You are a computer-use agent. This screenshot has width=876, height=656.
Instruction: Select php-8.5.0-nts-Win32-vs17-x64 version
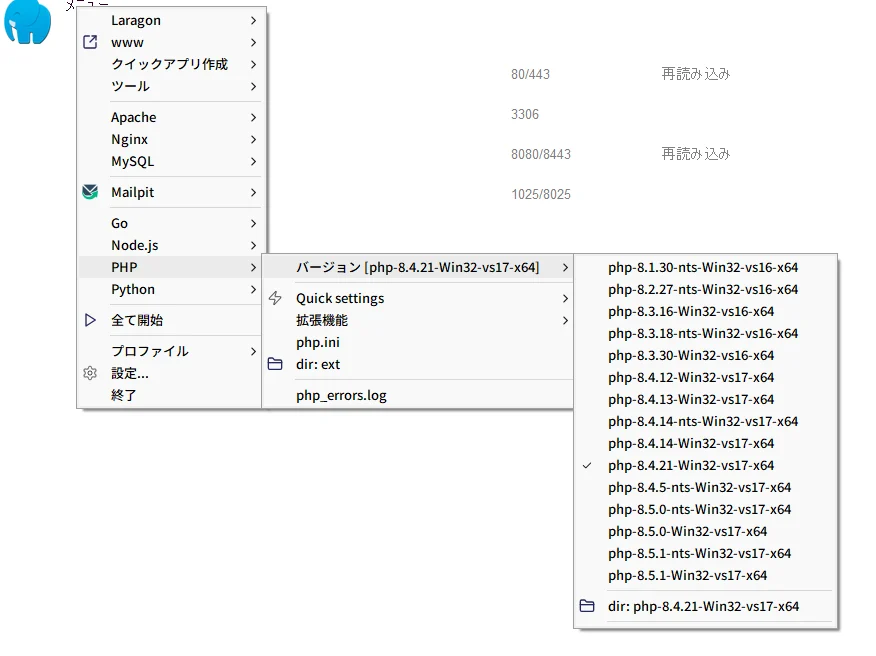(x=705, y=509)
